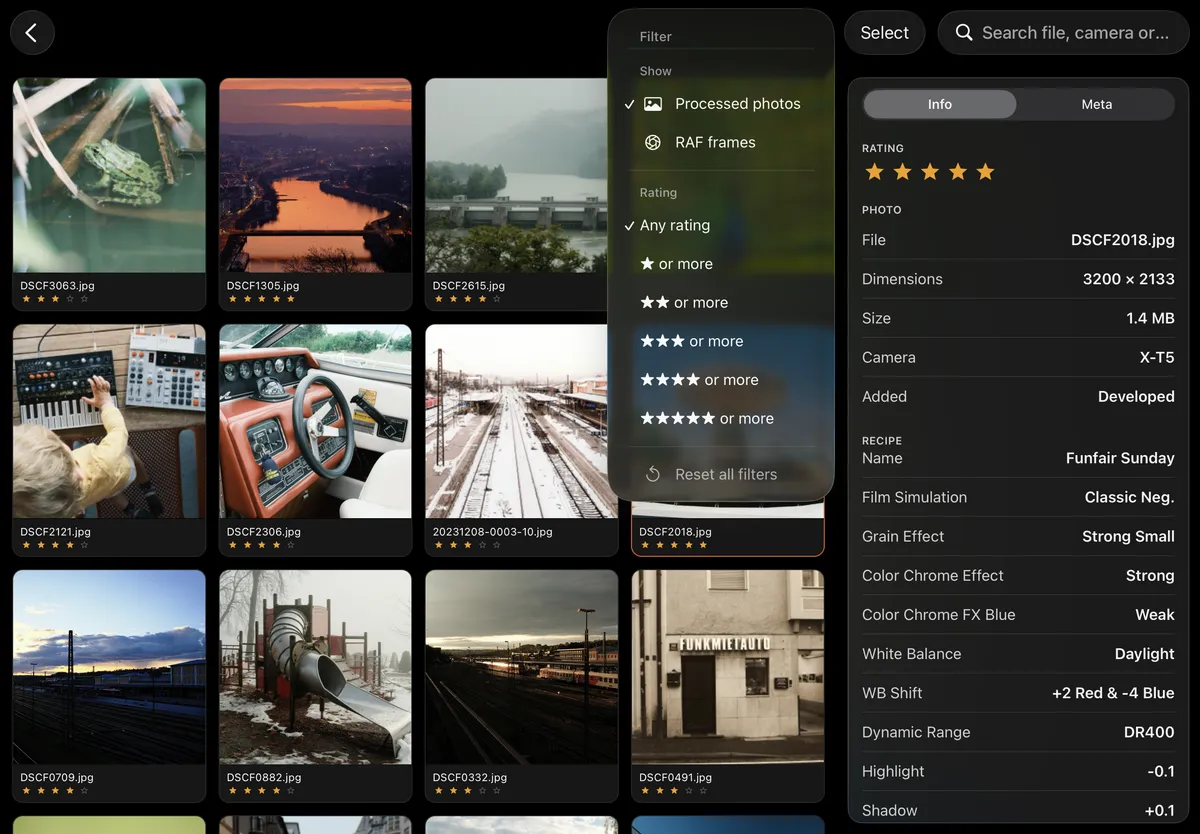
Task: Click the star rating under DSCF2306.jpg
Action: click(x=261, y=545)
